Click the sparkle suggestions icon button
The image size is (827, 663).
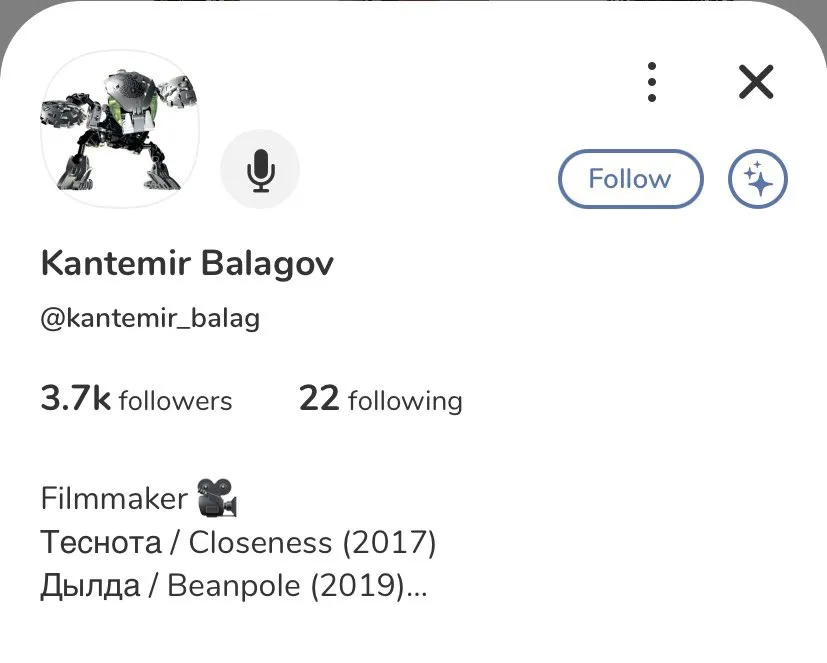coord(758,179)
